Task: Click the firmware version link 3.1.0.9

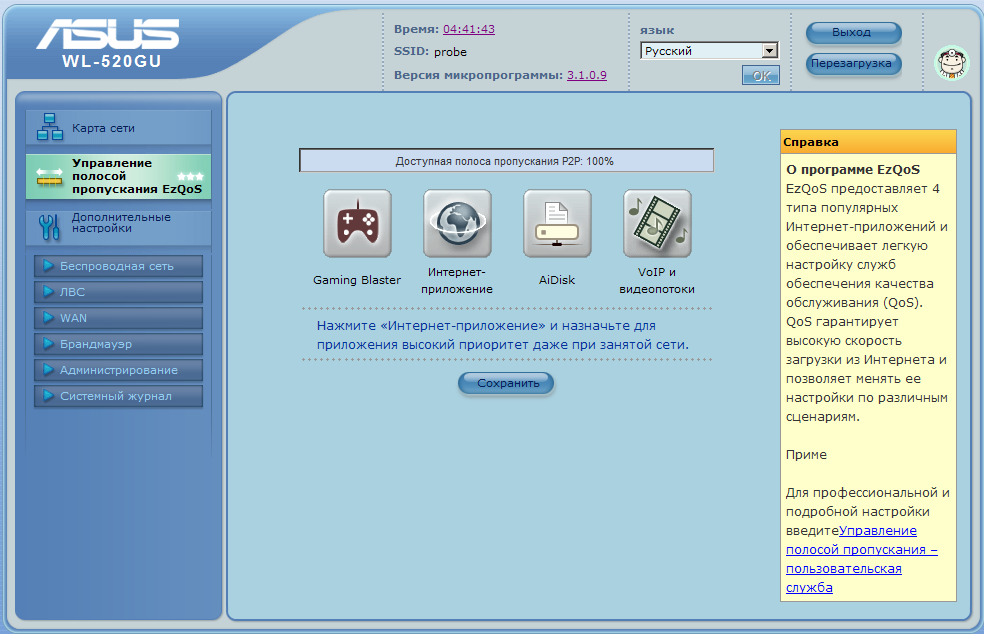Action: pyautogui.click(x=587, y=75)
